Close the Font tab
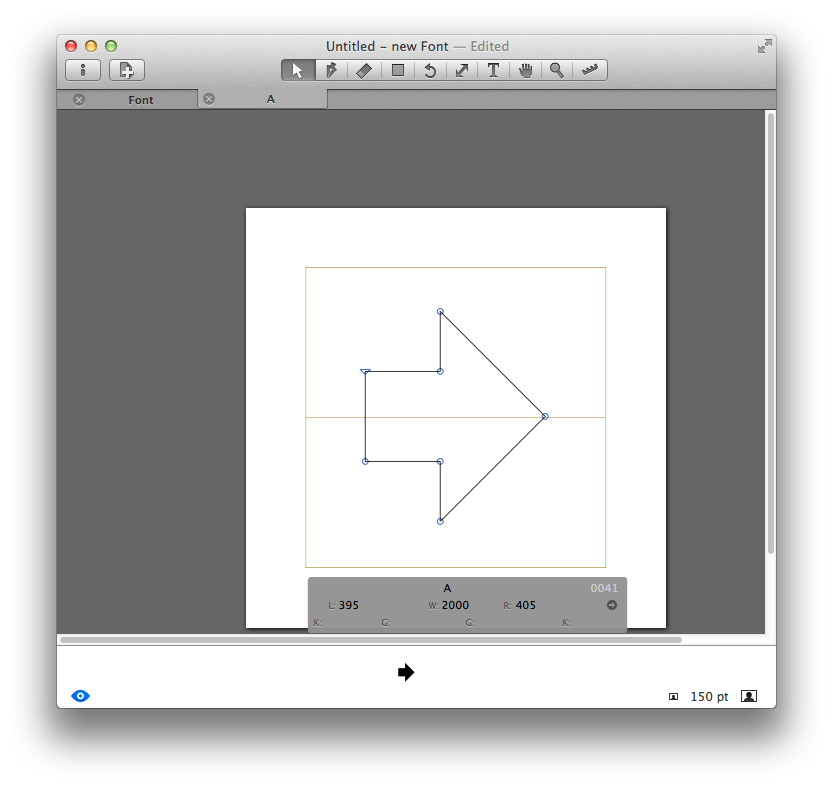The width and height of the screenshot is (833, 787). pos(79,99)
